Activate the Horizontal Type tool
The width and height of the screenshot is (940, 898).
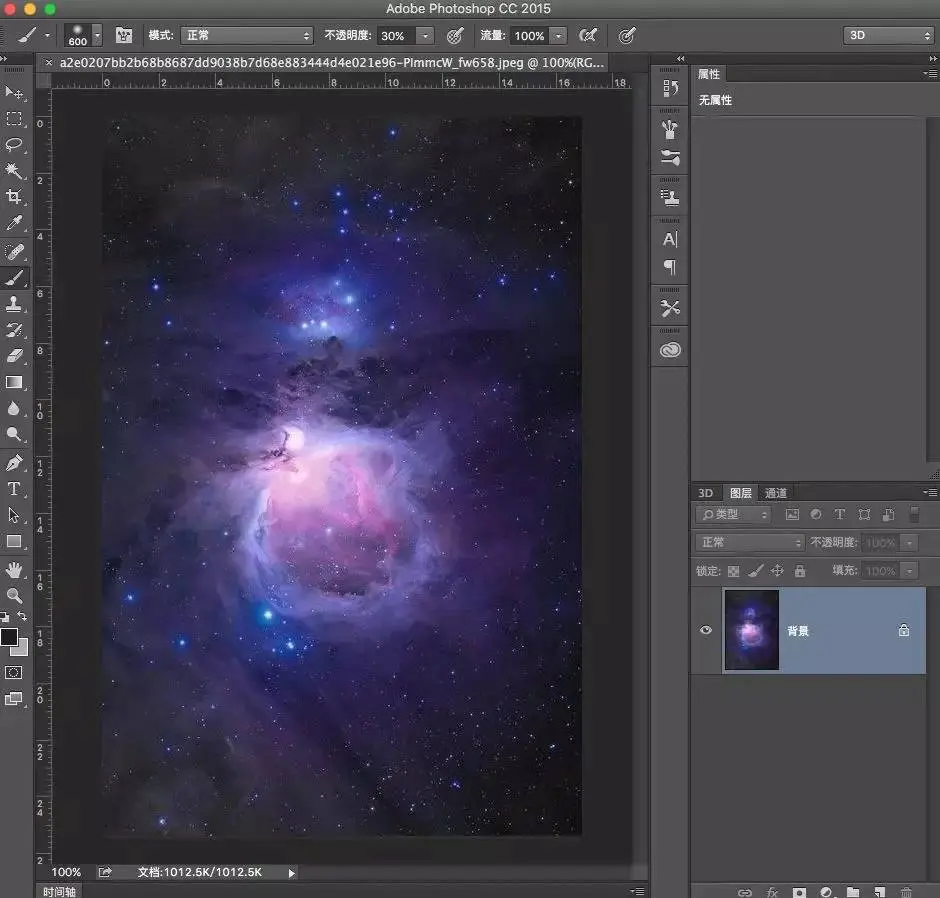[14, 489]
